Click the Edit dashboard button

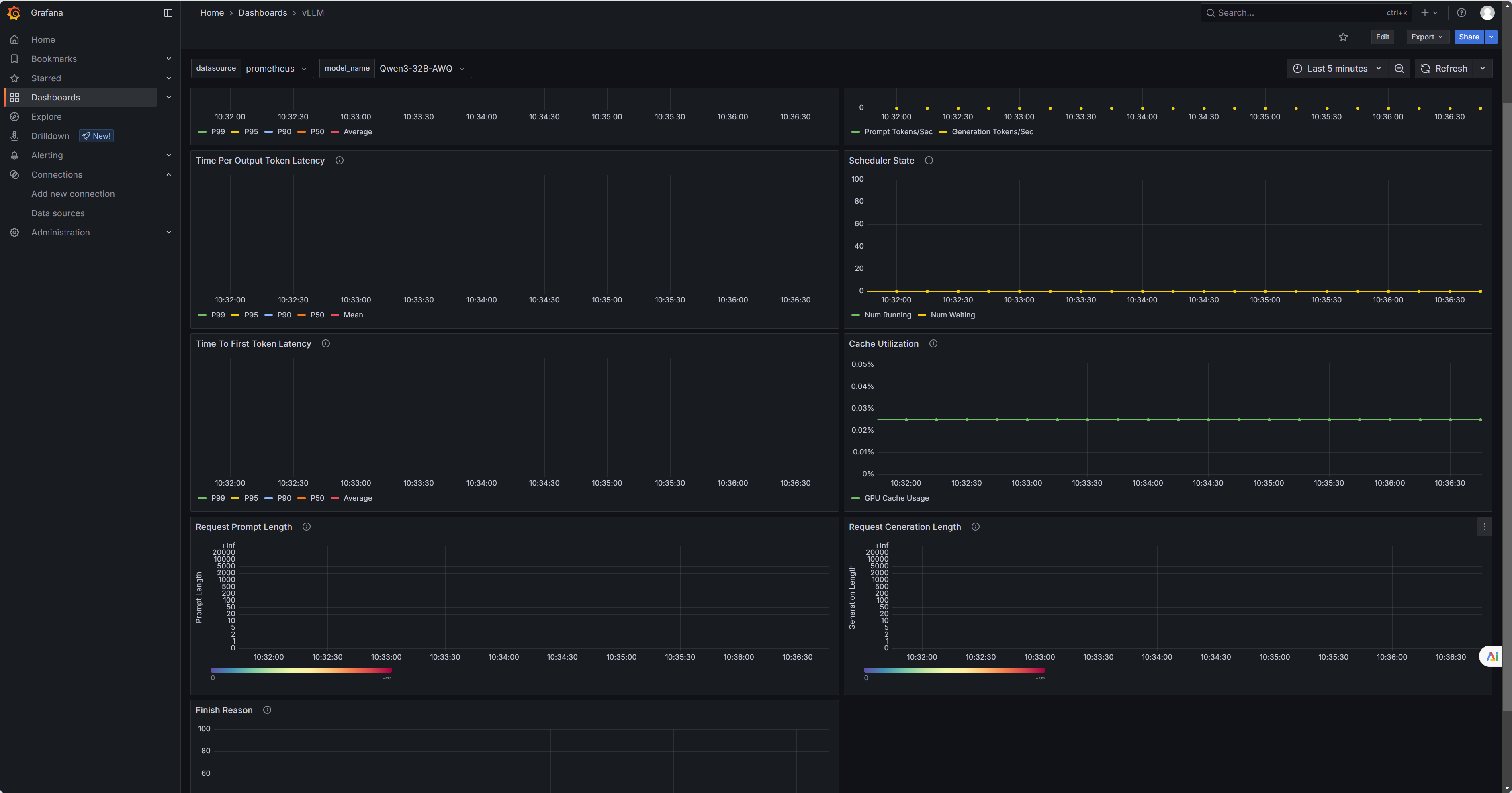[x=1382, y=37]
